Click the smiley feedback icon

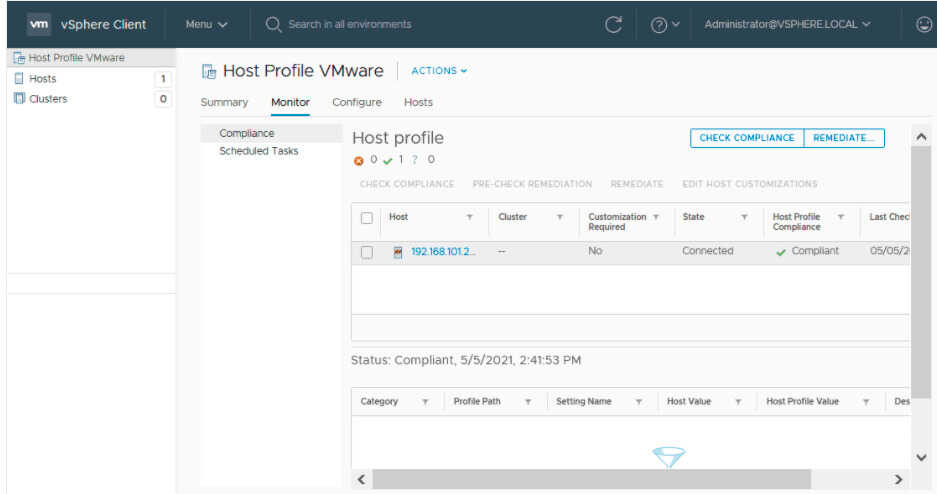[924, 24]
